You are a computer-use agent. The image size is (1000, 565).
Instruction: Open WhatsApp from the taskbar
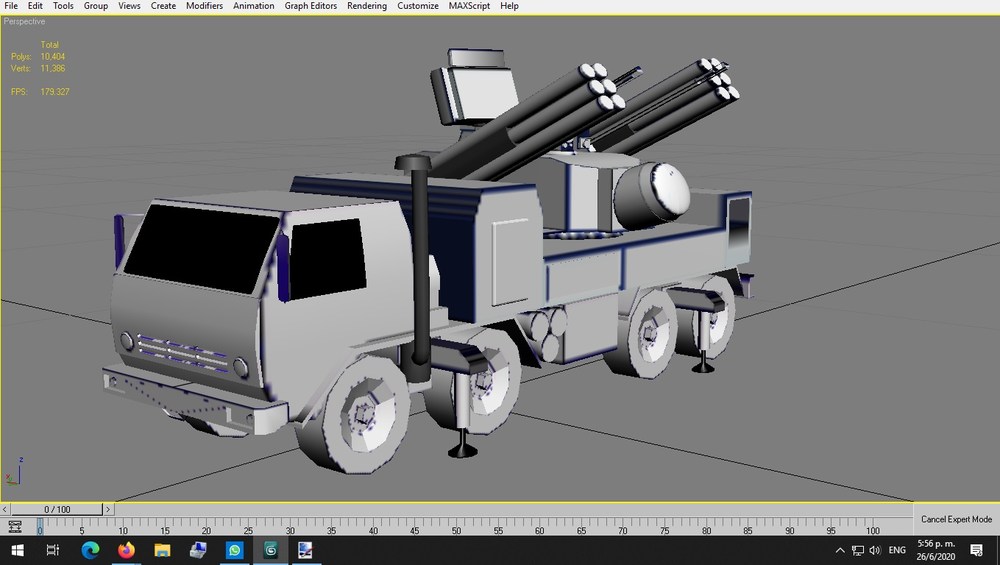click(x=234, y=550)
